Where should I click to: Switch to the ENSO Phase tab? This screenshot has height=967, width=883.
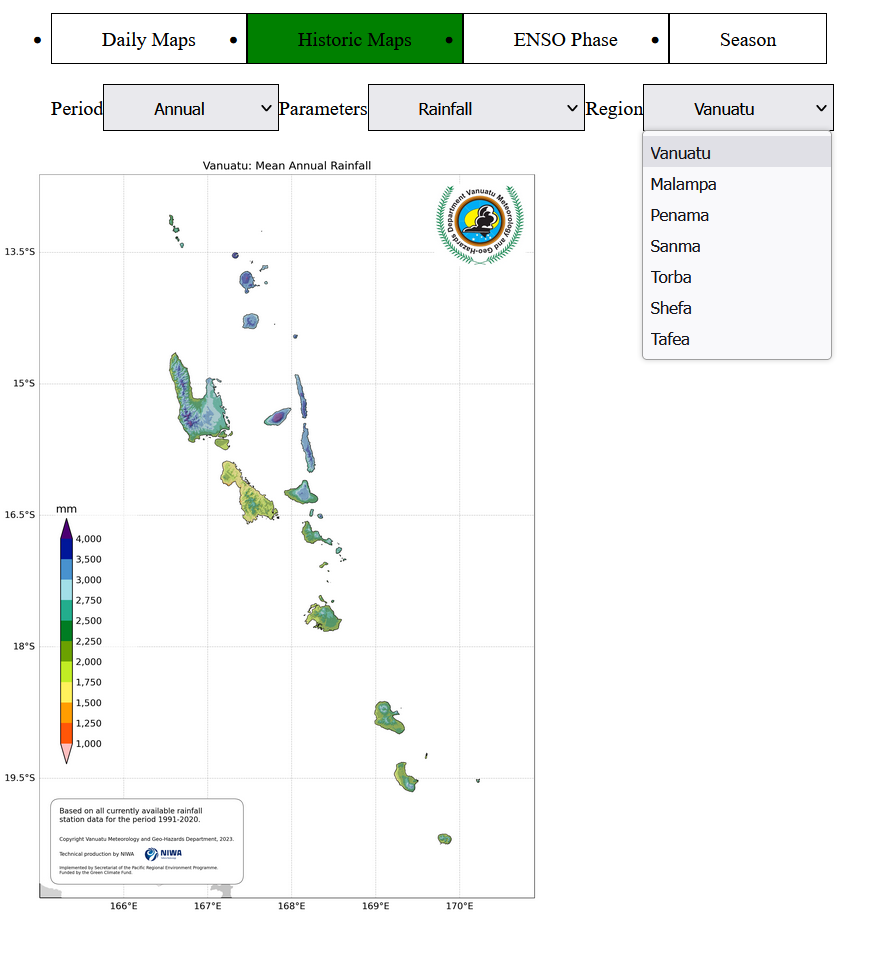565,40
